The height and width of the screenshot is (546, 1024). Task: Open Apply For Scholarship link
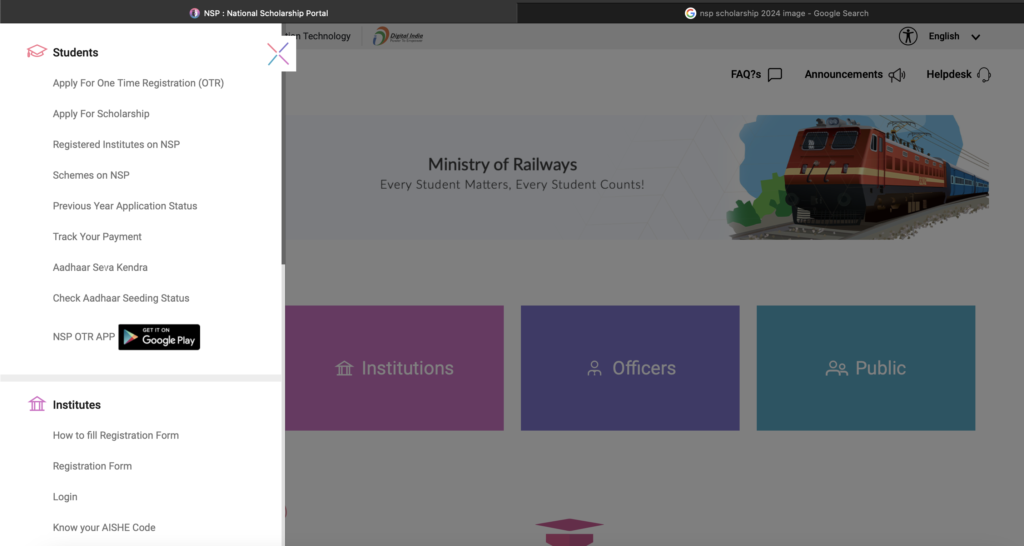[x=101, y=114]
